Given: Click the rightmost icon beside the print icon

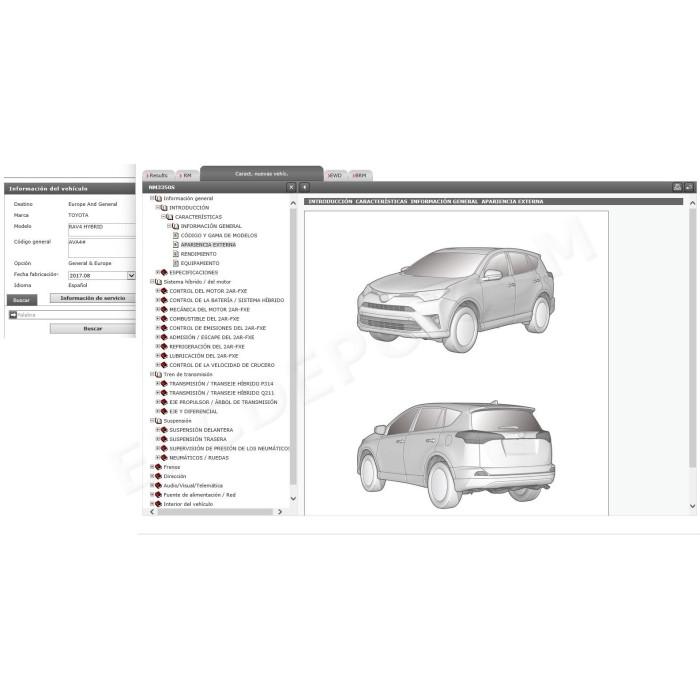Looking at the screenshot, I should point(689,187).
